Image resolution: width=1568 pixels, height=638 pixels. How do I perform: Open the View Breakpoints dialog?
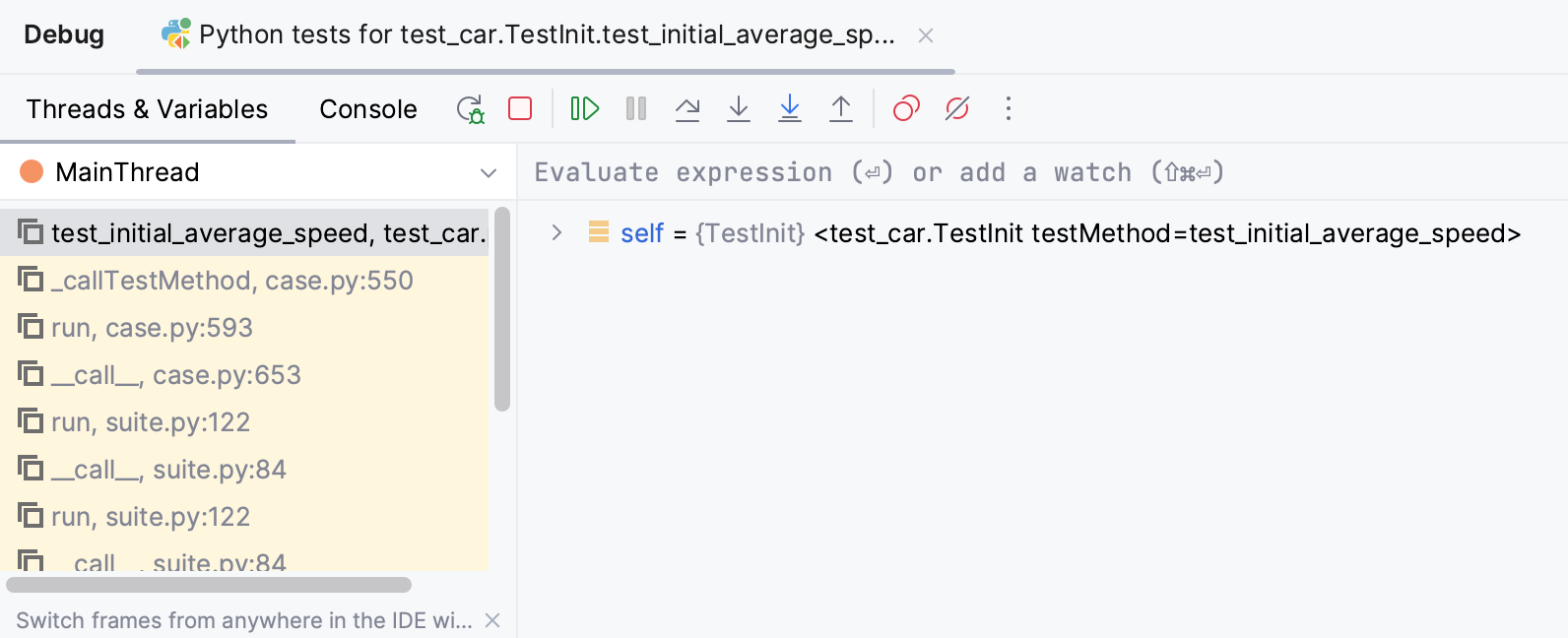[x=906, y=109]
